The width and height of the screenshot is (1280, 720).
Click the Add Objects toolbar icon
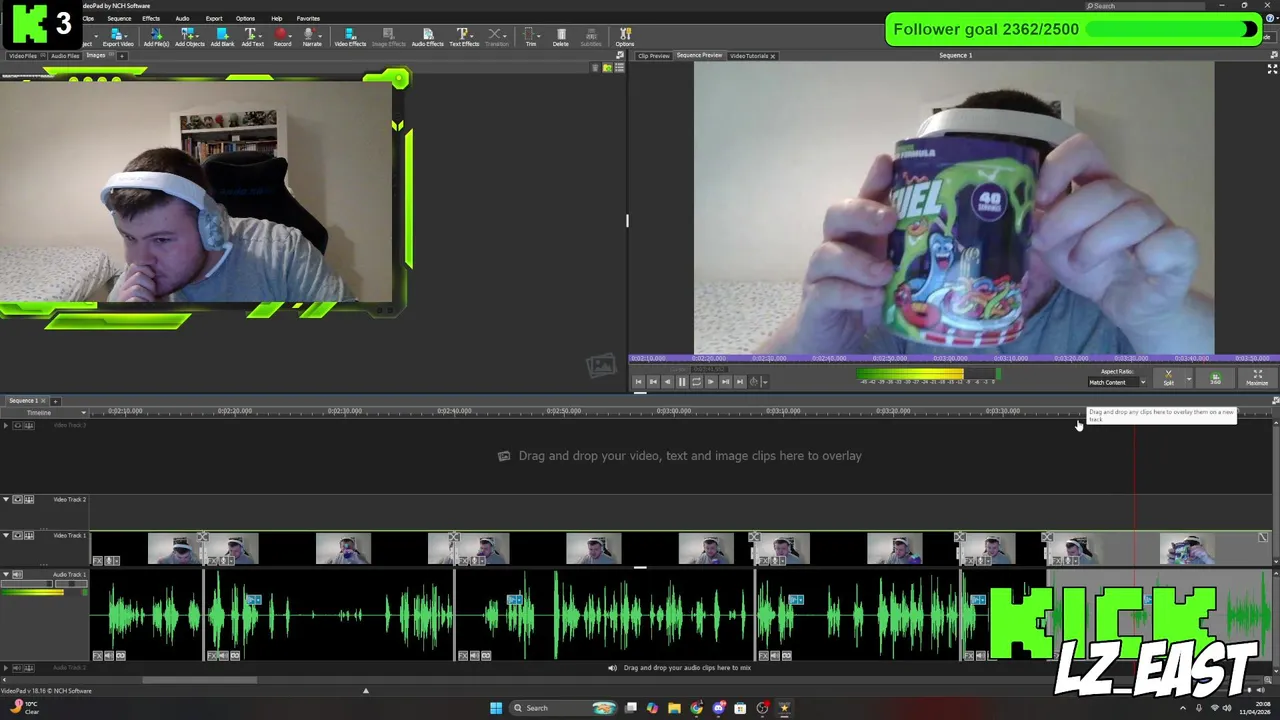[x=189, y=38]
